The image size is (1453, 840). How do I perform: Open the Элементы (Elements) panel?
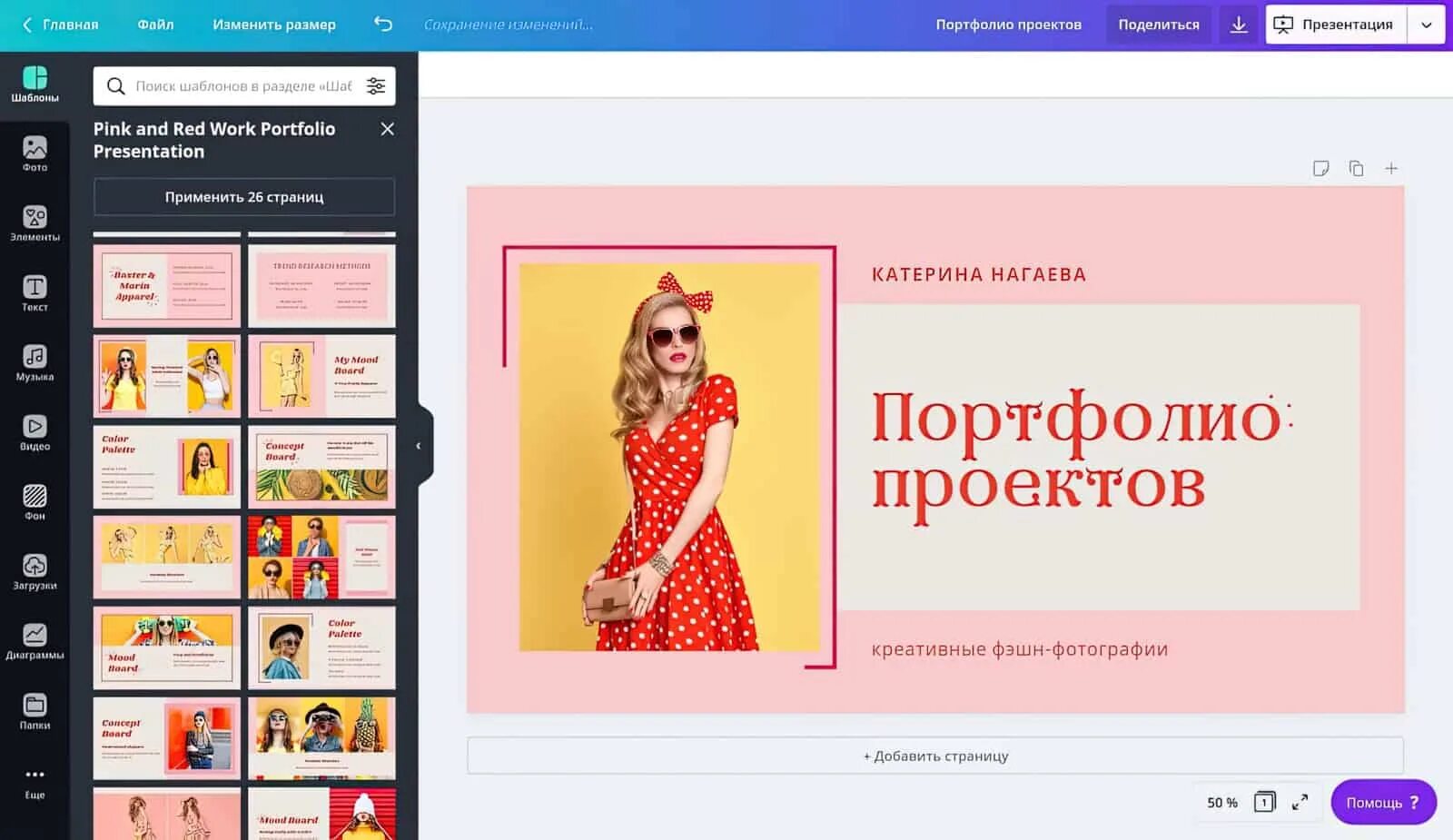(x=35, y=222)
